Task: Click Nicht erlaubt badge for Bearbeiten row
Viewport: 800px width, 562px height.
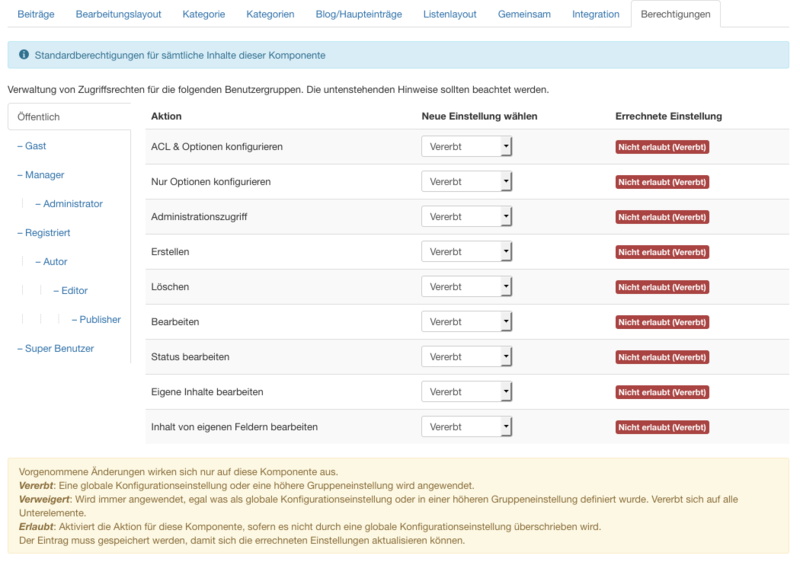Action: 662,322
